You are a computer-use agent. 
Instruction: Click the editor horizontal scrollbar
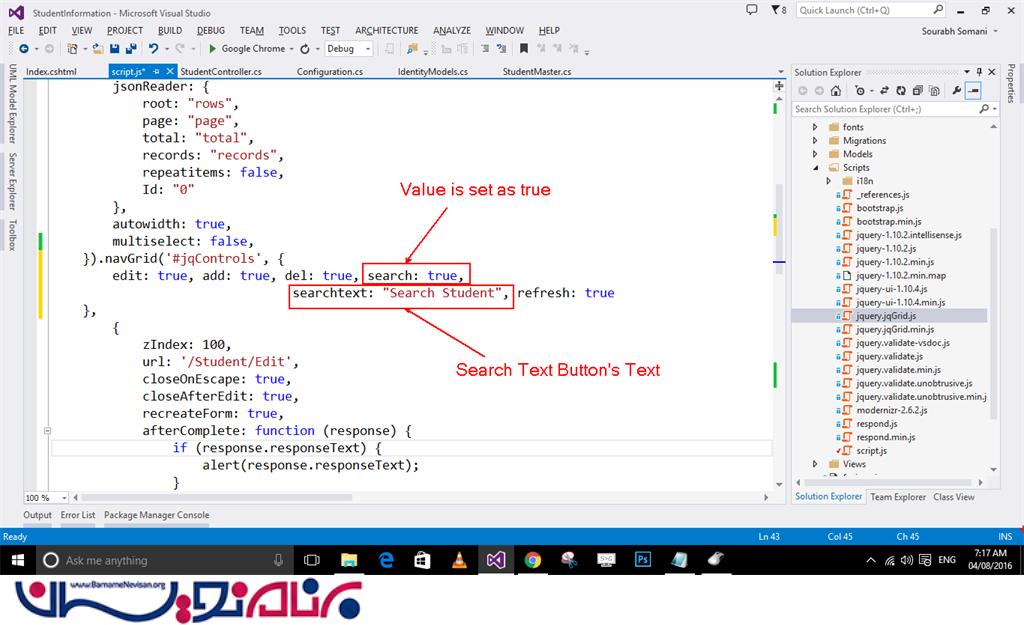[400, 497]
